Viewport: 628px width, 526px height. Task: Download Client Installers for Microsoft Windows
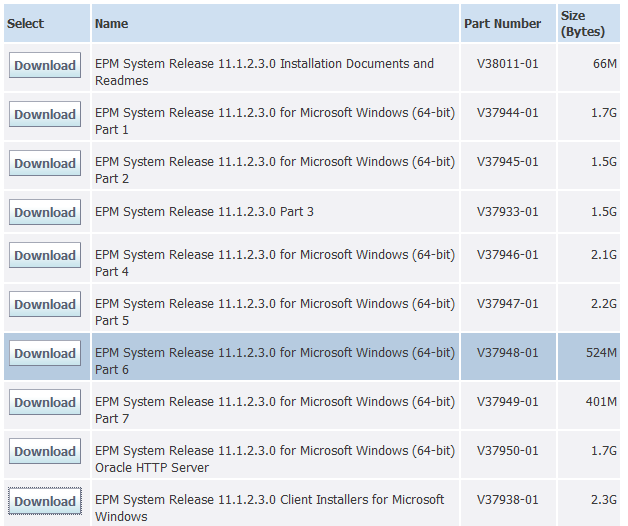click(x=45, y=501)
